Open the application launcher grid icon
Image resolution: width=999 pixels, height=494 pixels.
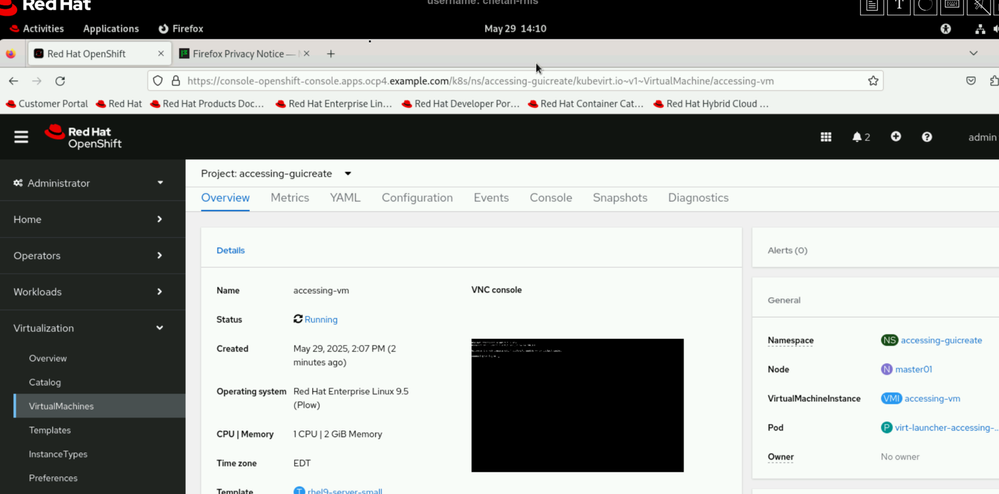click(826, 137)
